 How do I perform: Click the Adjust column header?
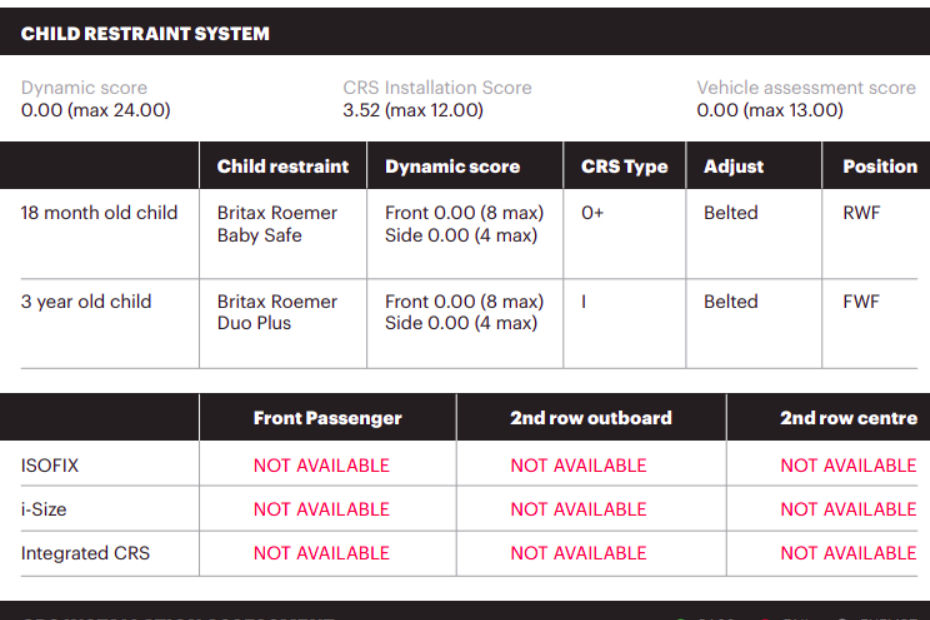tap(734, 167)
